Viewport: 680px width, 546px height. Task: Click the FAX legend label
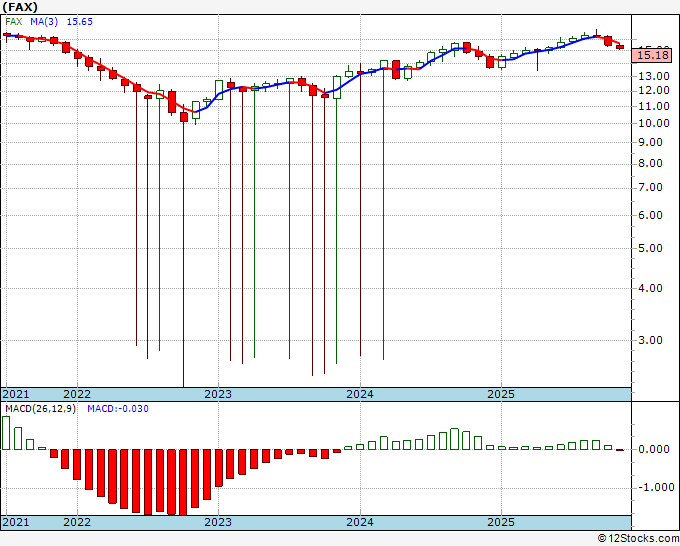coord(13,22)
